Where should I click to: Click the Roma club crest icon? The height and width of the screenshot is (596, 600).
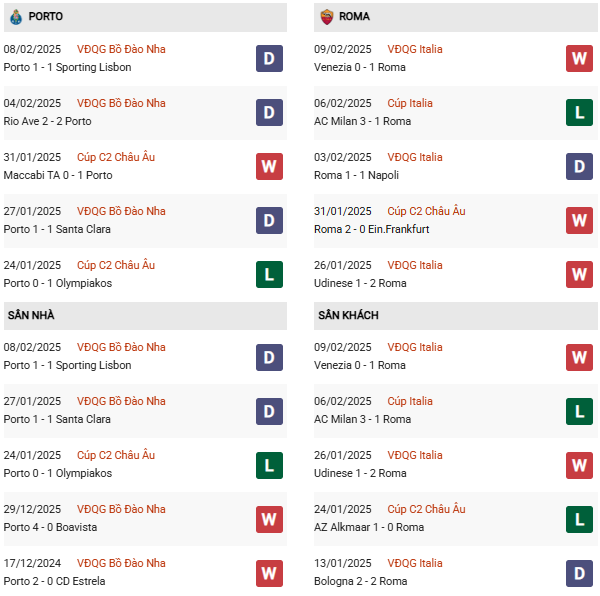click(x=326, y=16)
